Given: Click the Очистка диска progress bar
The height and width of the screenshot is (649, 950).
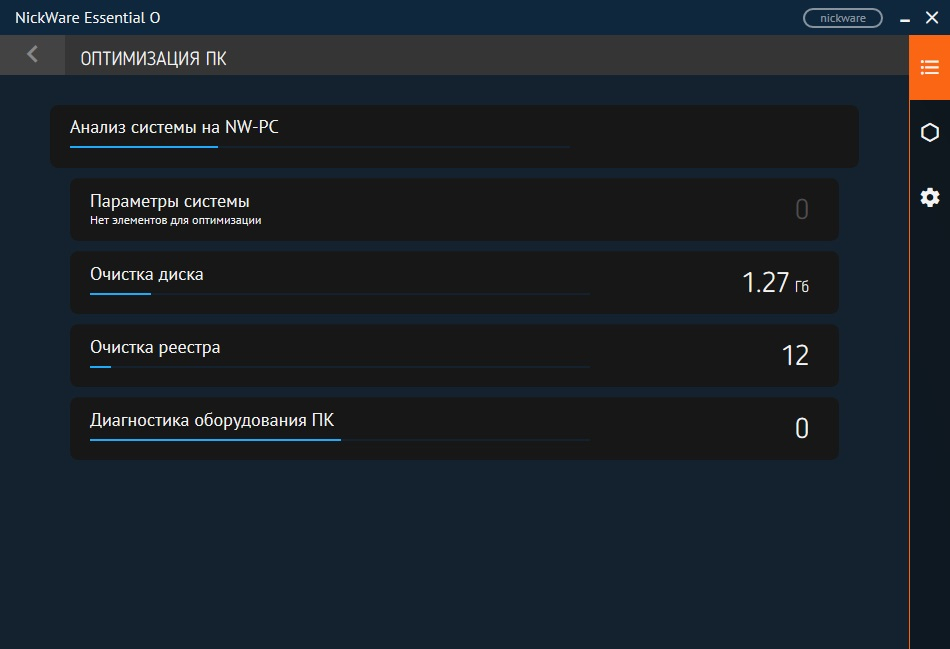Looking at the screenshot, I should coord(339,294).
